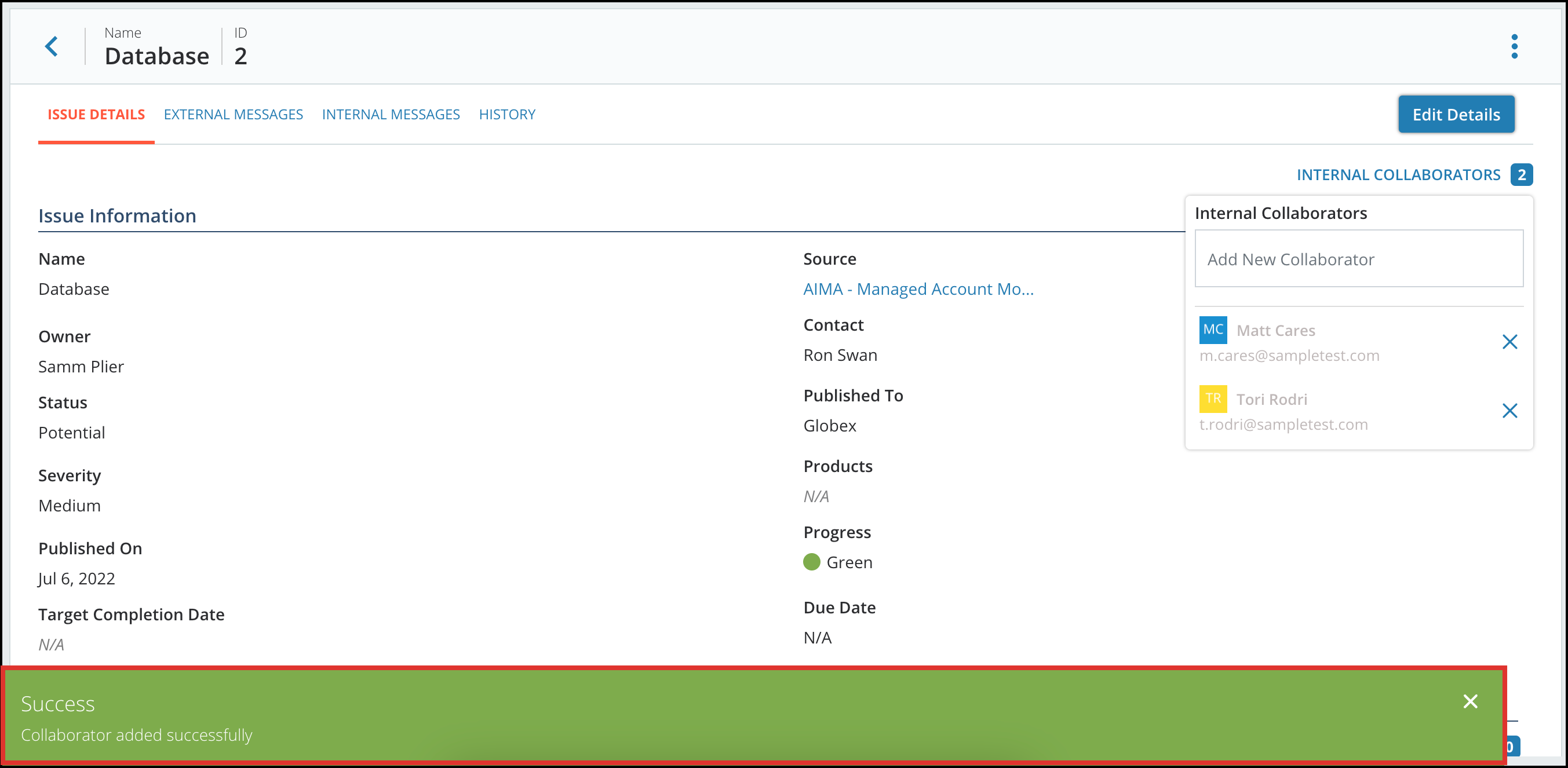Click the Contact value Ron Swan

pos(840,355)
